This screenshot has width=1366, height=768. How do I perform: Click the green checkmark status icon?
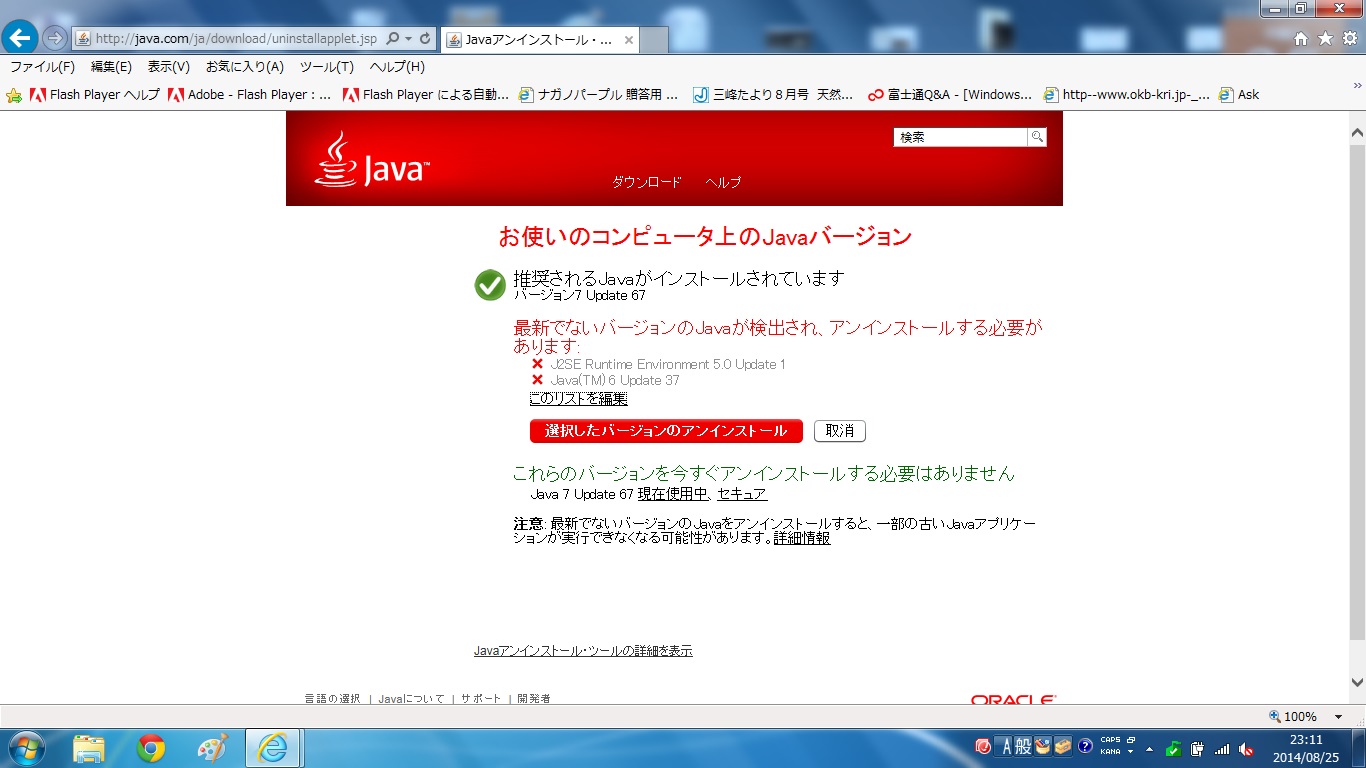[490, 285]
